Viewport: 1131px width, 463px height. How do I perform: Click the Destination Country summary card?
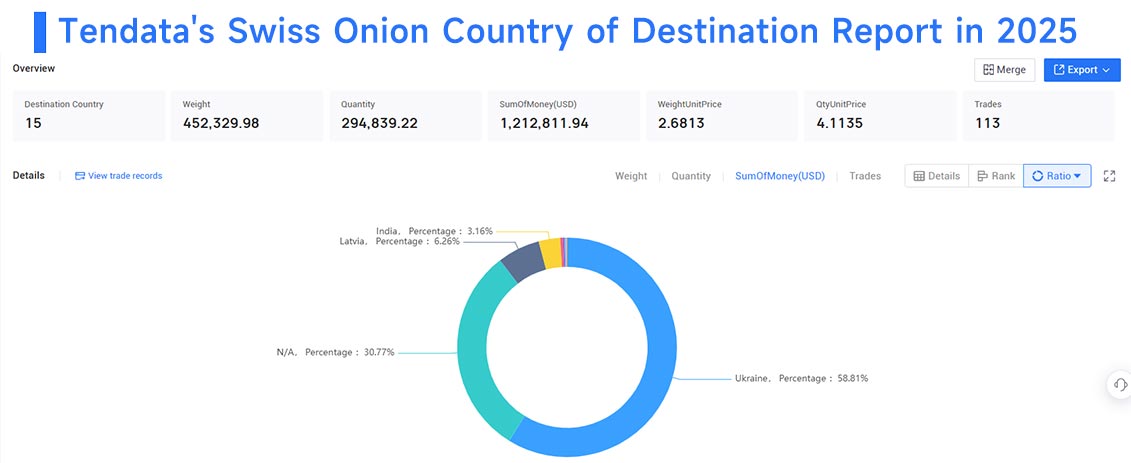[x=89, y=115]
